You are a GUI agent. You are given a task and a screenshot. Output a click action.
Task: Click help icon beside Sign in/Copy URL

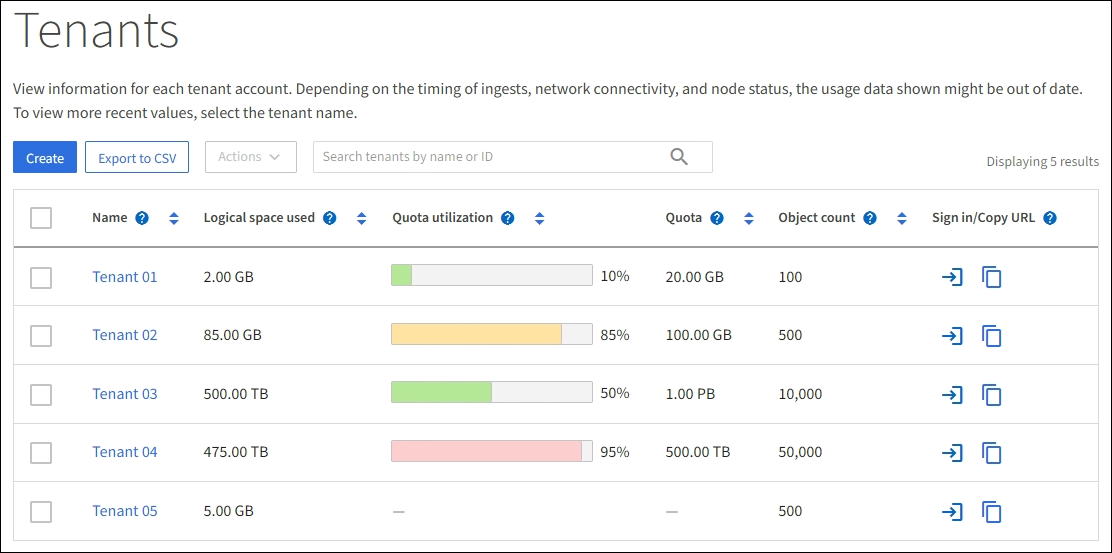[x=1050, y=218]
